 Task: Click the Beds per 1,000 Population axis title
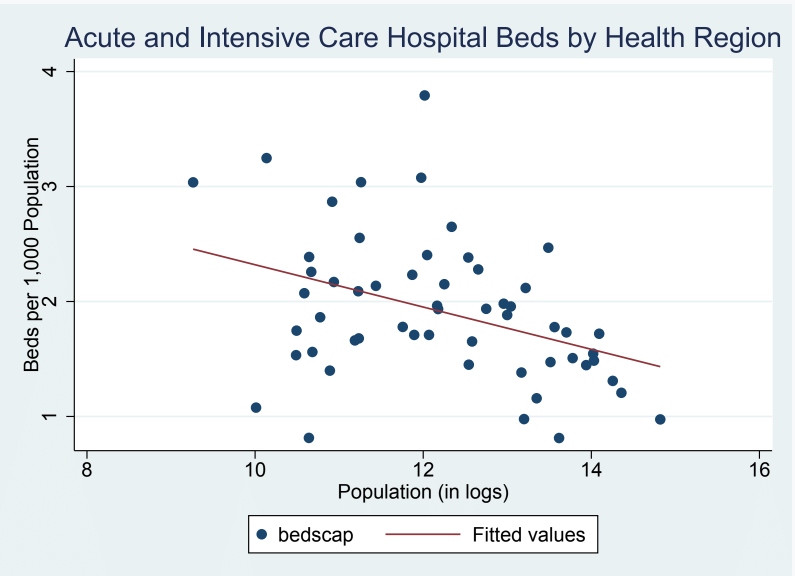(x=32, y=254)
